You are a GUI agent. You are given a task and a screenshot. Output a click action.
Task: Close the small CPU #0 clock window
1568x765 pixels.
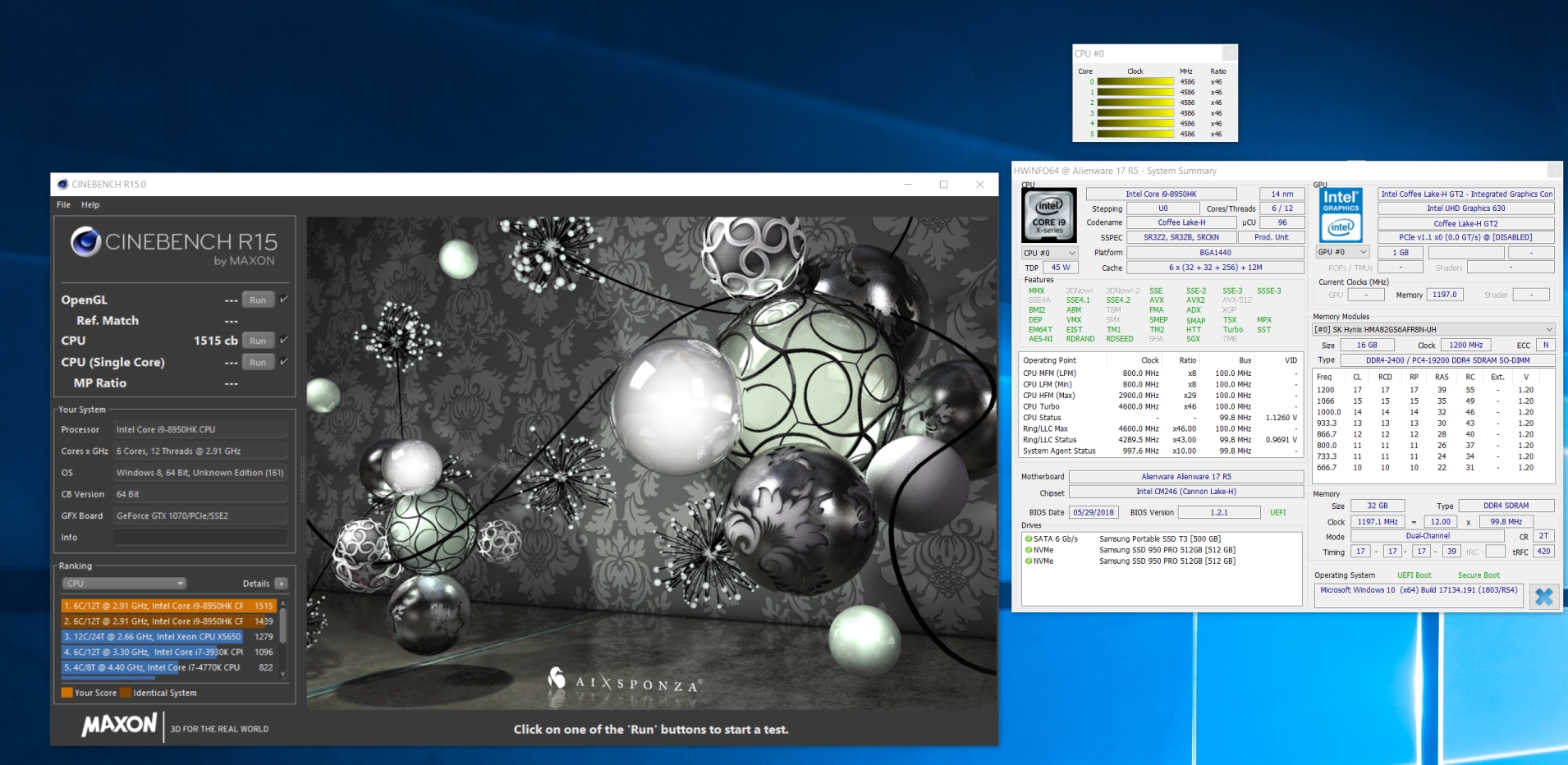pyautogui.click(x=1229, y=53)
